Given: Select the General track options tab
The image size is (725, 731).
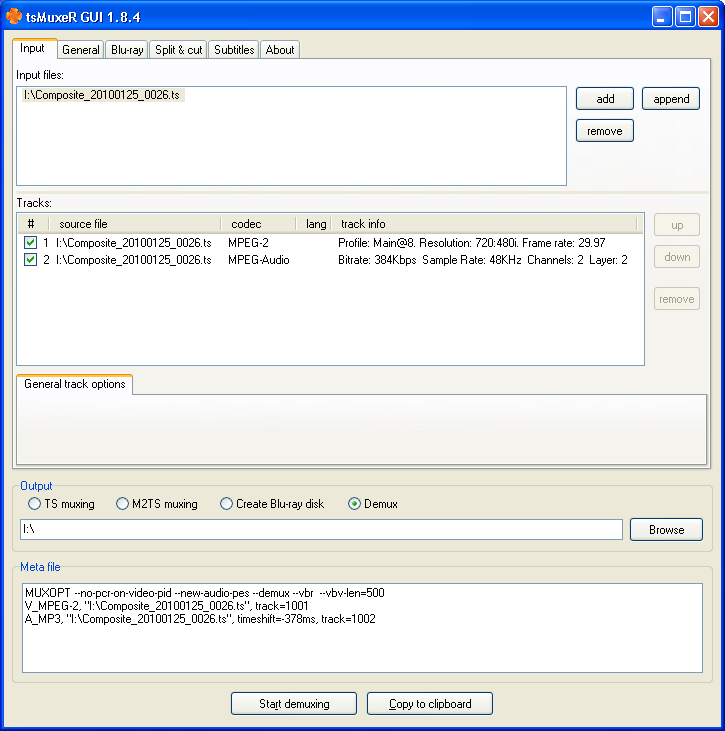Looking at the screenshot, I should [x=75, y=384].
